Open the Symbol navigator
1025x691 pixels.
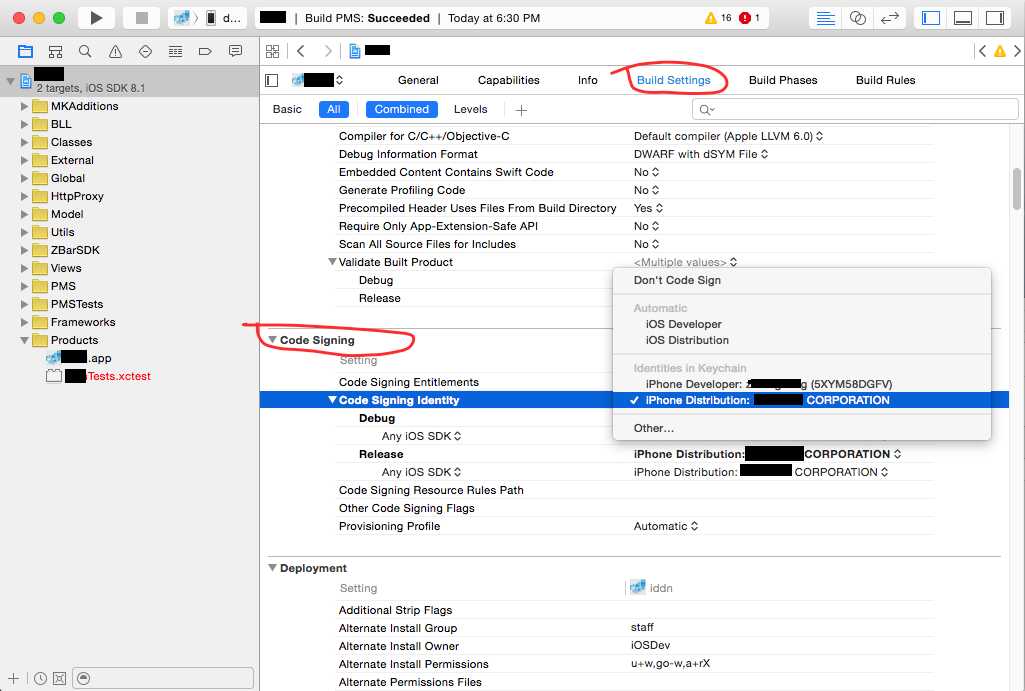[x=56, y=51]
